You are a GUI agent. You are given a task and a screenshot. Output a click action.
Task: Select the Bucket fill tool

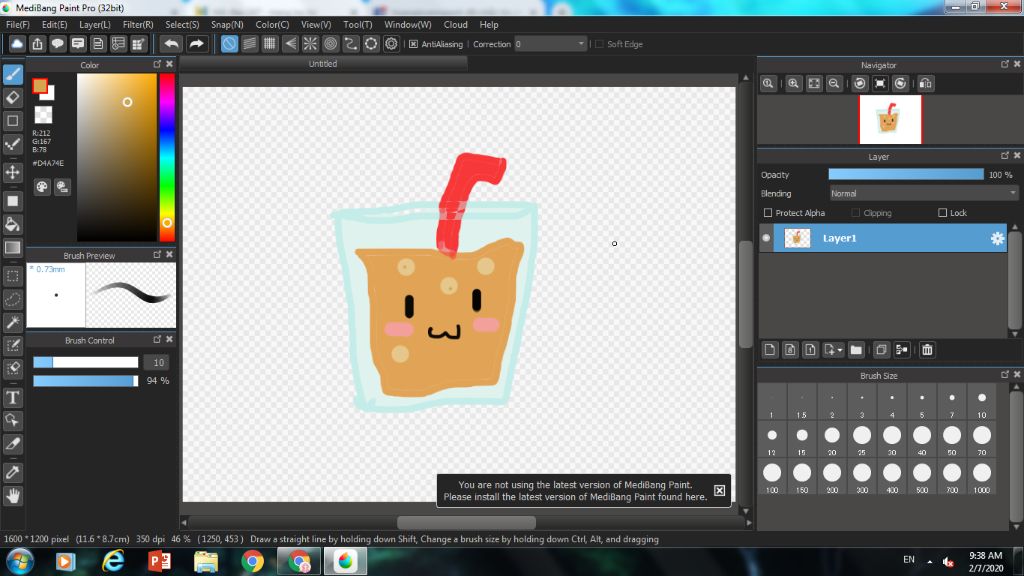12,224
